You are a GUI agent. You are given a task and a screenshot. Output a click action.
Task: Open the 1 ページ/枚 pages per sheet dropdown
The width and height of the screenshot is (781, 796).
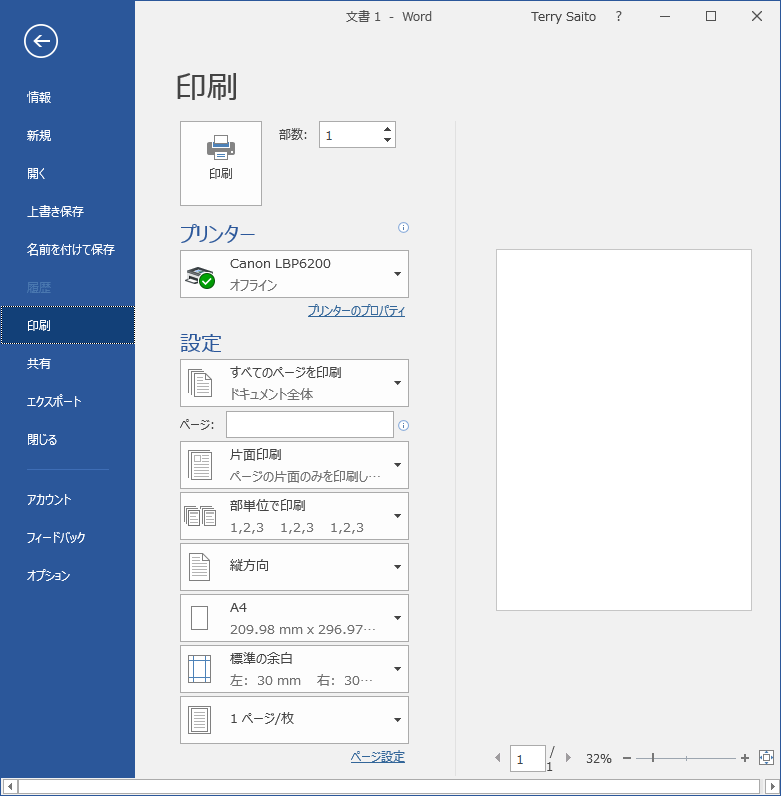tap(295, 720)
